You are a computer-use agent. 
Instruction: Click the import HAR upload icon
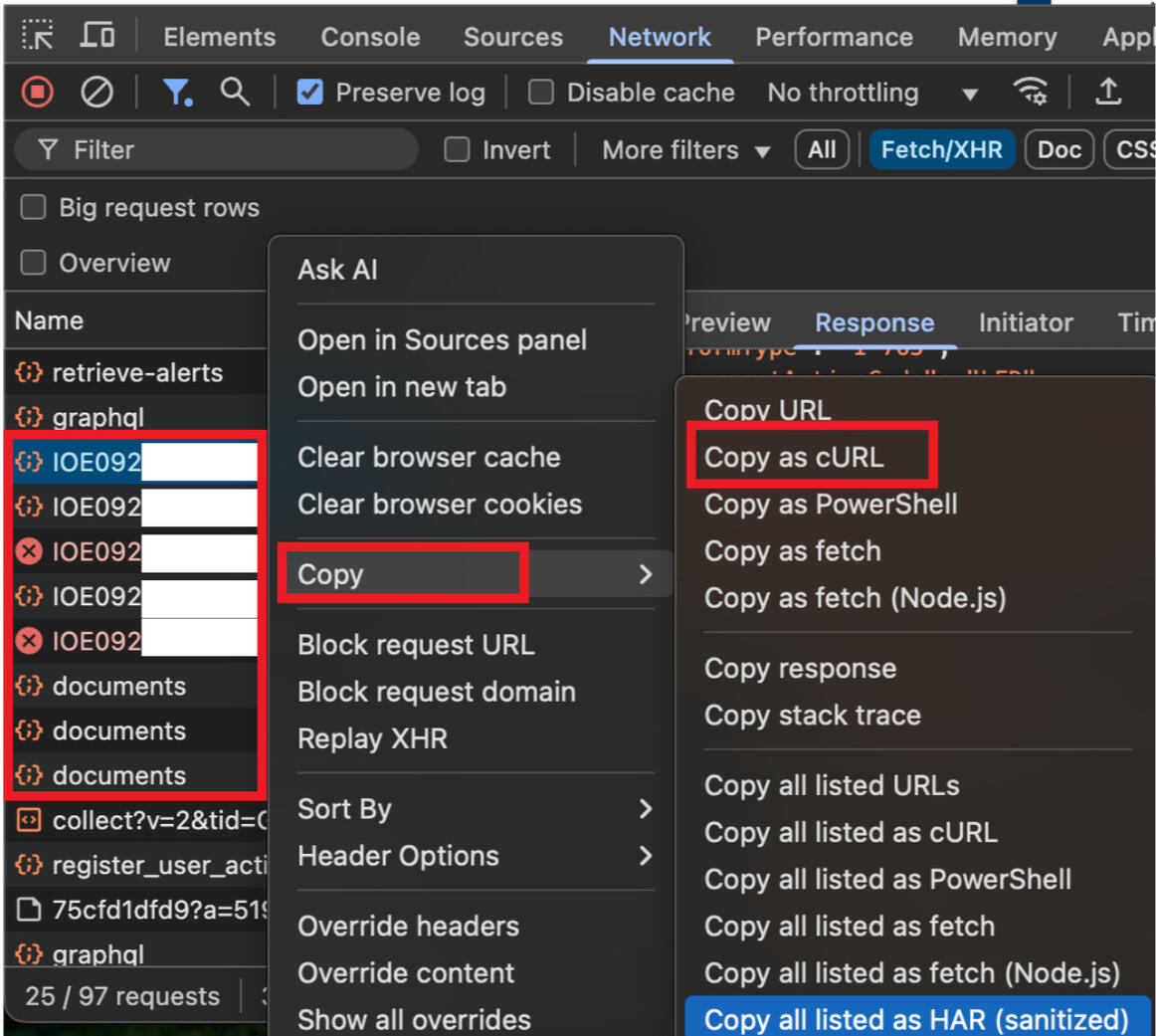(x=1107, y=93)
